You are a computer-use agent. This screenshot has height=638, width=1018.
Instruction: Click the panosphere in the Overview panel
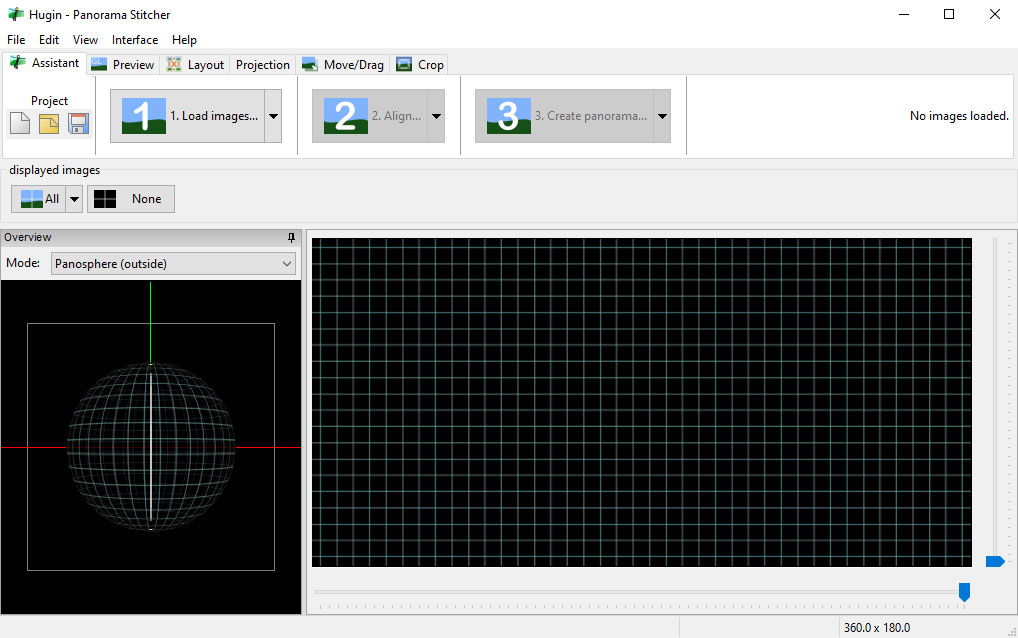pos(150,445)
